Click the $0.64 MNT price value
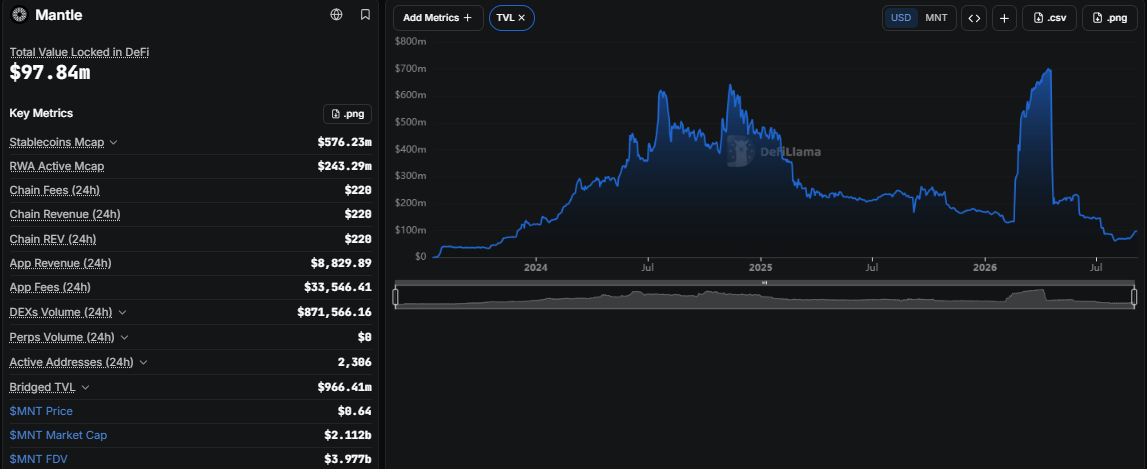The width and height of the screenshot is (1147, 469). 355,411
